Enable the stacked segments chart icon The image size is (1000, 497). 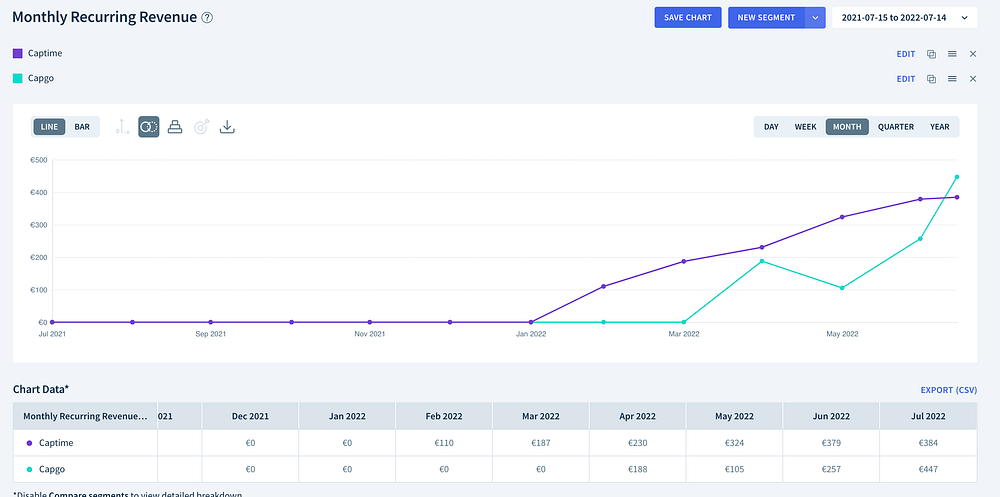pos(175,127)
